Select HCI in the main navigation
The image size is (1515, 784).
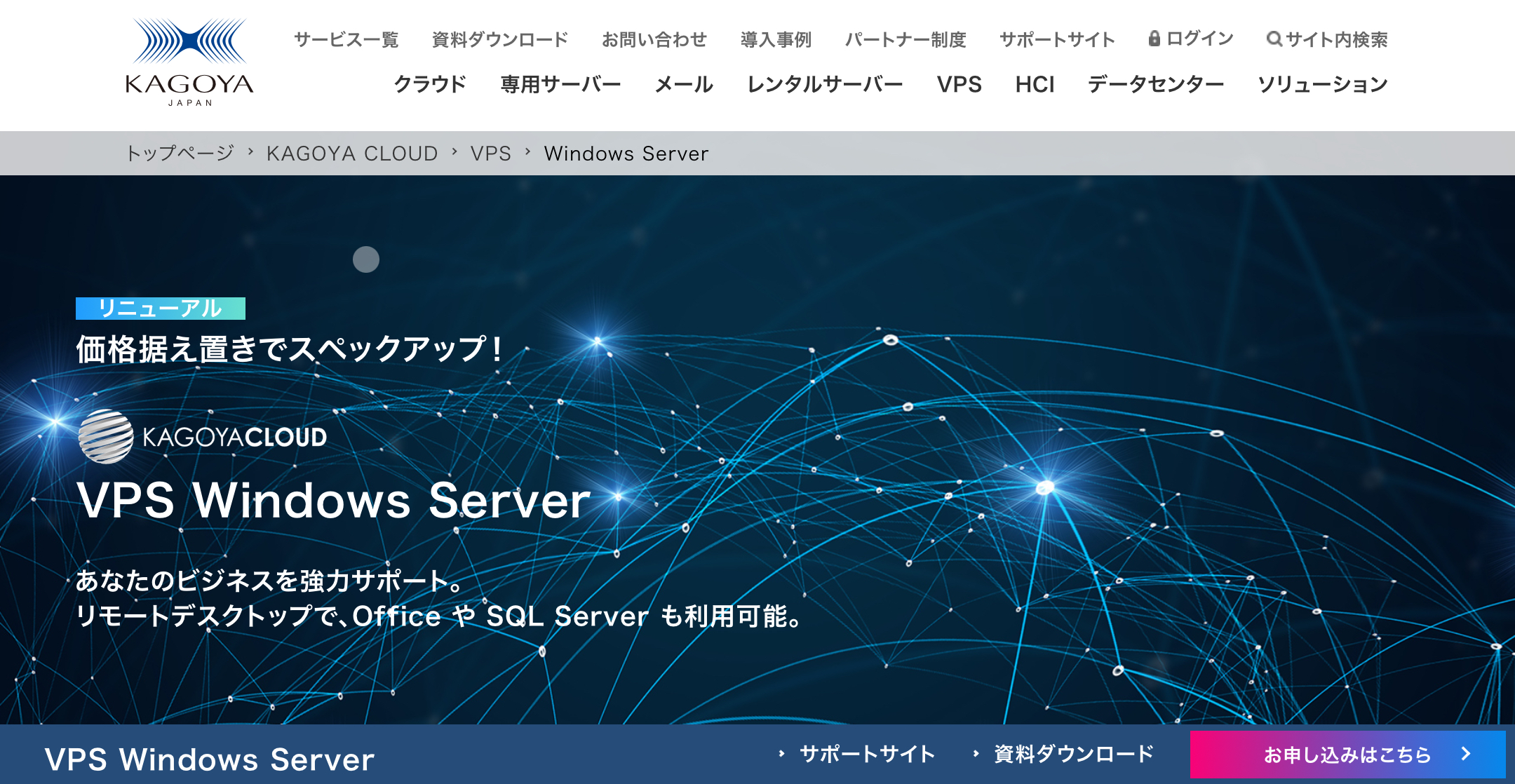[1035, 84]
